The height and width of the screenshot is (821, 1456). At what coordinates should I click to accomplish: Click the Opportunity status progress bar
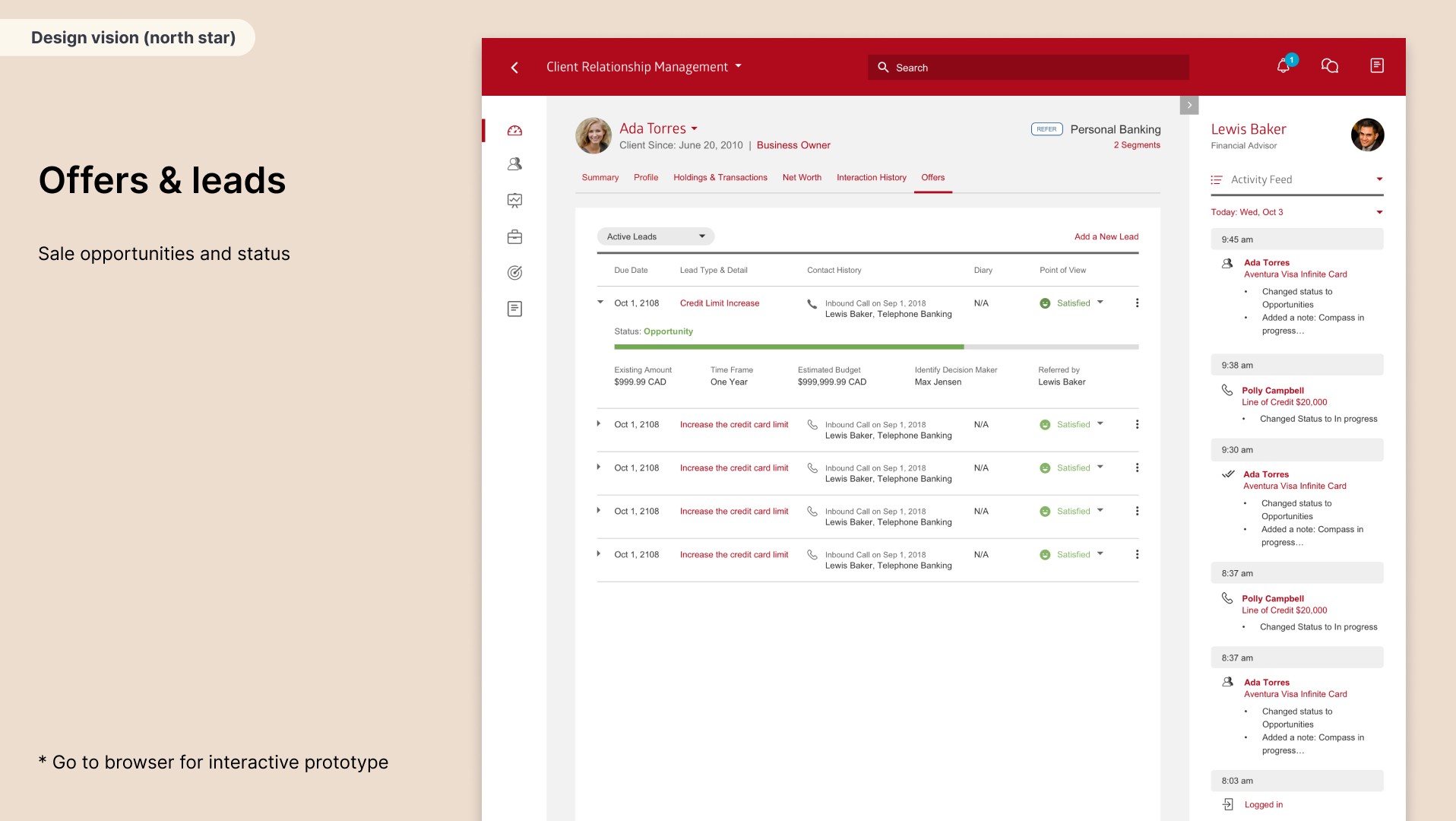[x=876, y=347]
